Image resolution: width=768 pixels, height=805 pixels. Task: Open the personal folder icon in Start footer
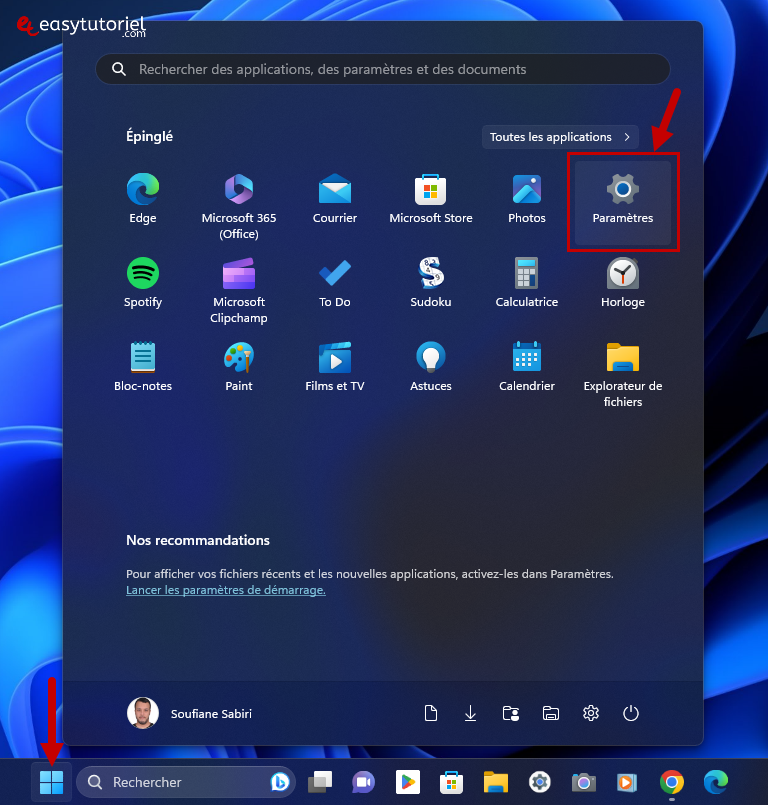click(x=510, y=713)
